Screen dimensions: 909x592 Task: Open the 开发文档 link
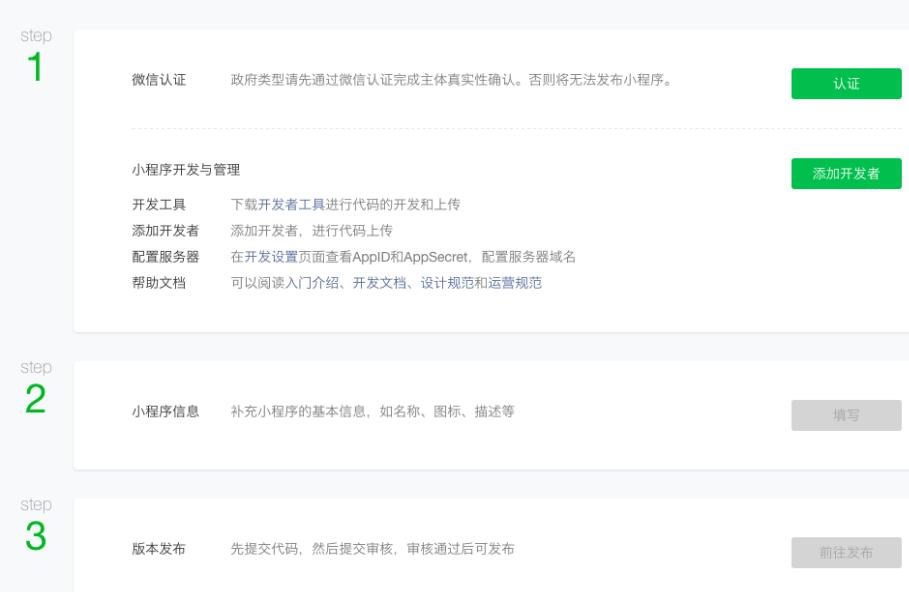(x=380, y=283)
